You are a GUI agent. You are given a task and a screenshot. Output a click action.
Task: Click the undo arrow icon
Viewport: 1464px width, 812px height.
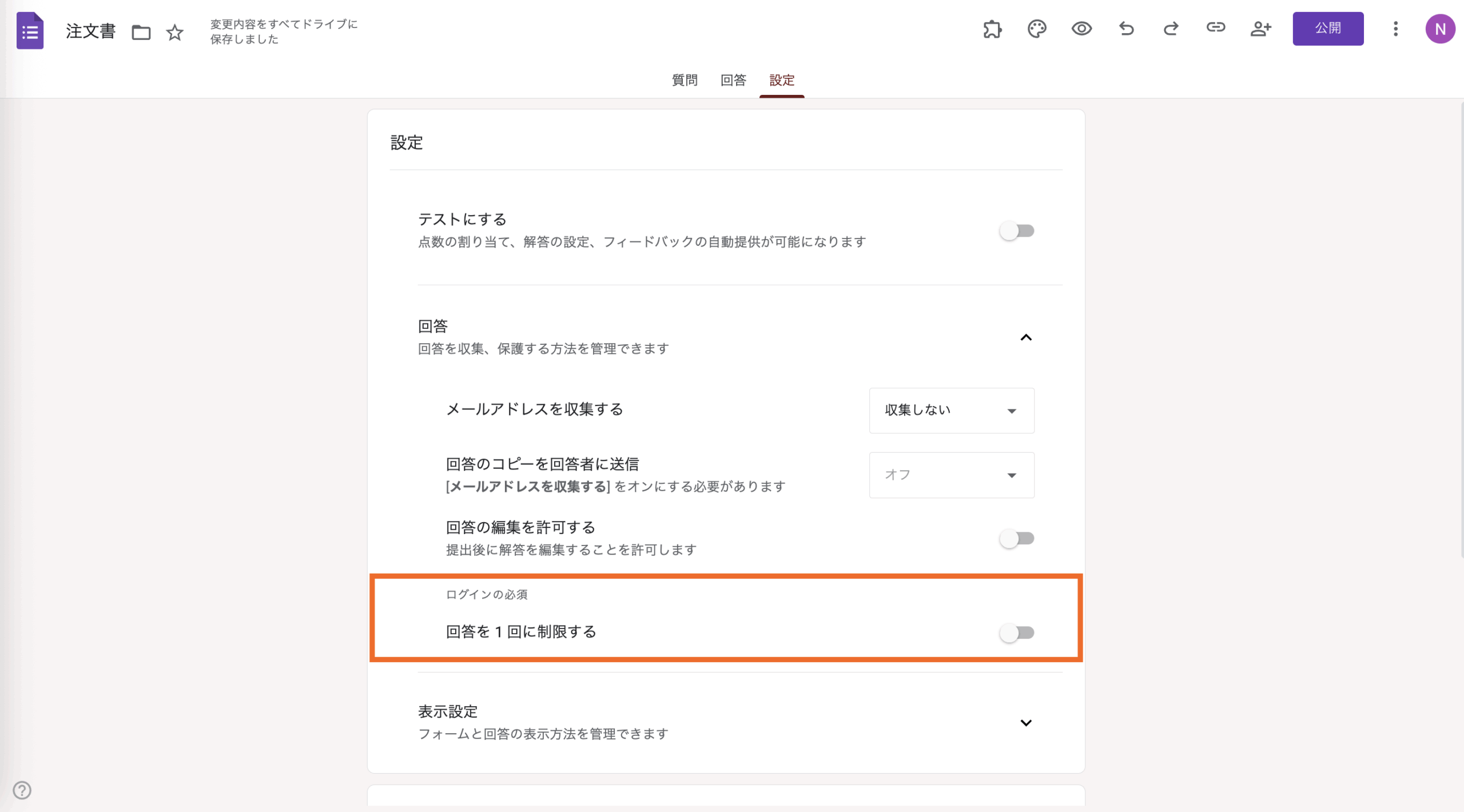tap(1126, 29)
